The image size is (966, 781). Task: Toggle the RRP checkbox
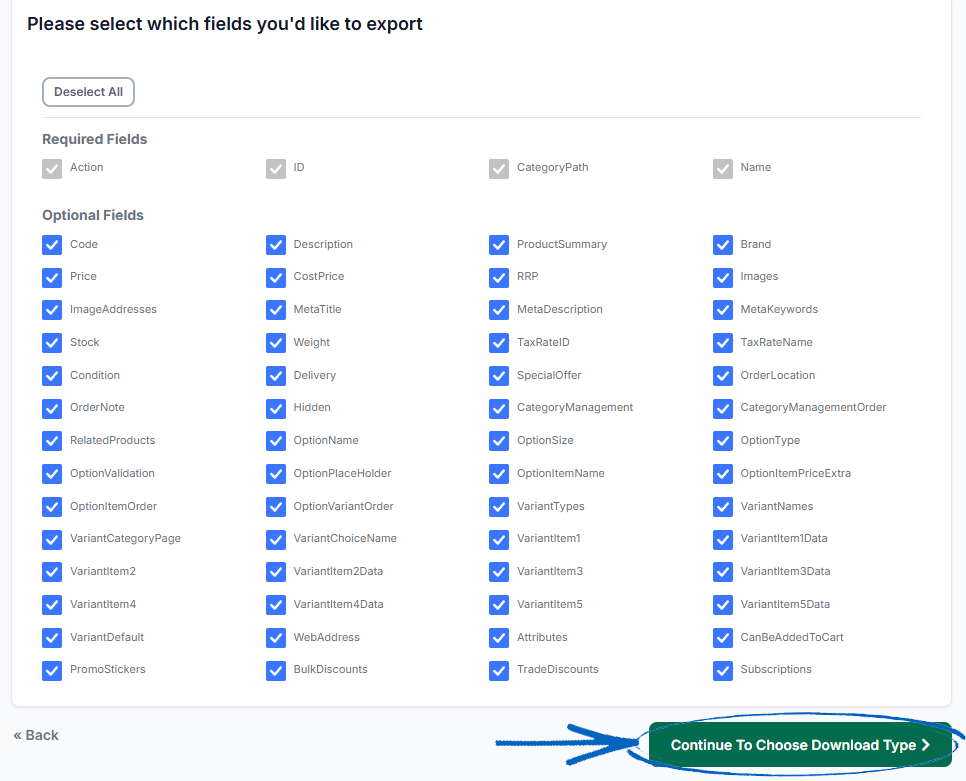[499, 277]
